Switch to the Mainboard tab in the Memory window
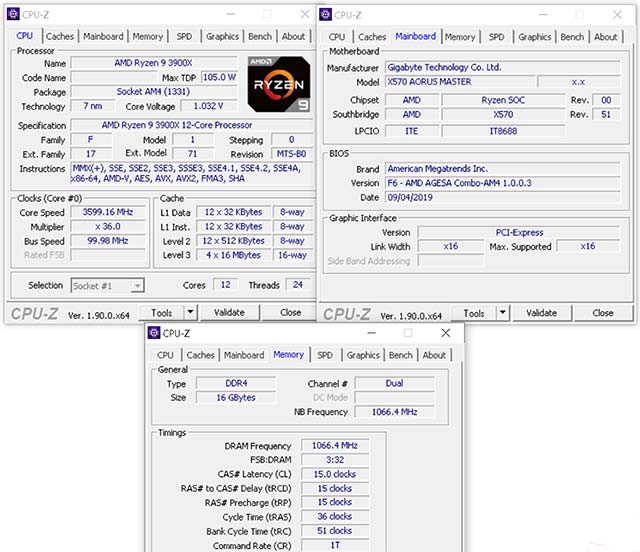The height and width of the screenshot is (552, 640). tap(244, 355)
